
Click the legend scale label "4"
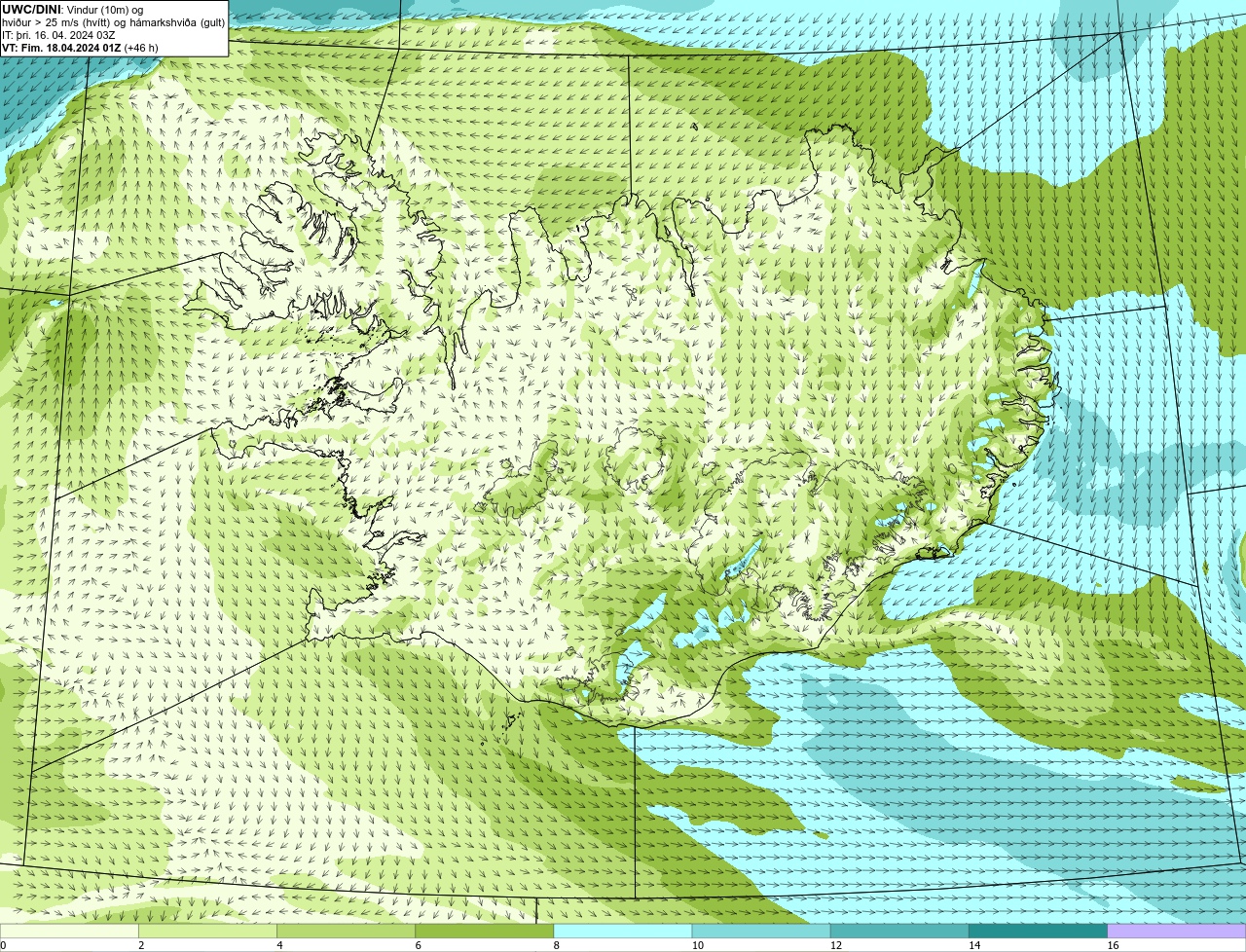coord(280,945)
